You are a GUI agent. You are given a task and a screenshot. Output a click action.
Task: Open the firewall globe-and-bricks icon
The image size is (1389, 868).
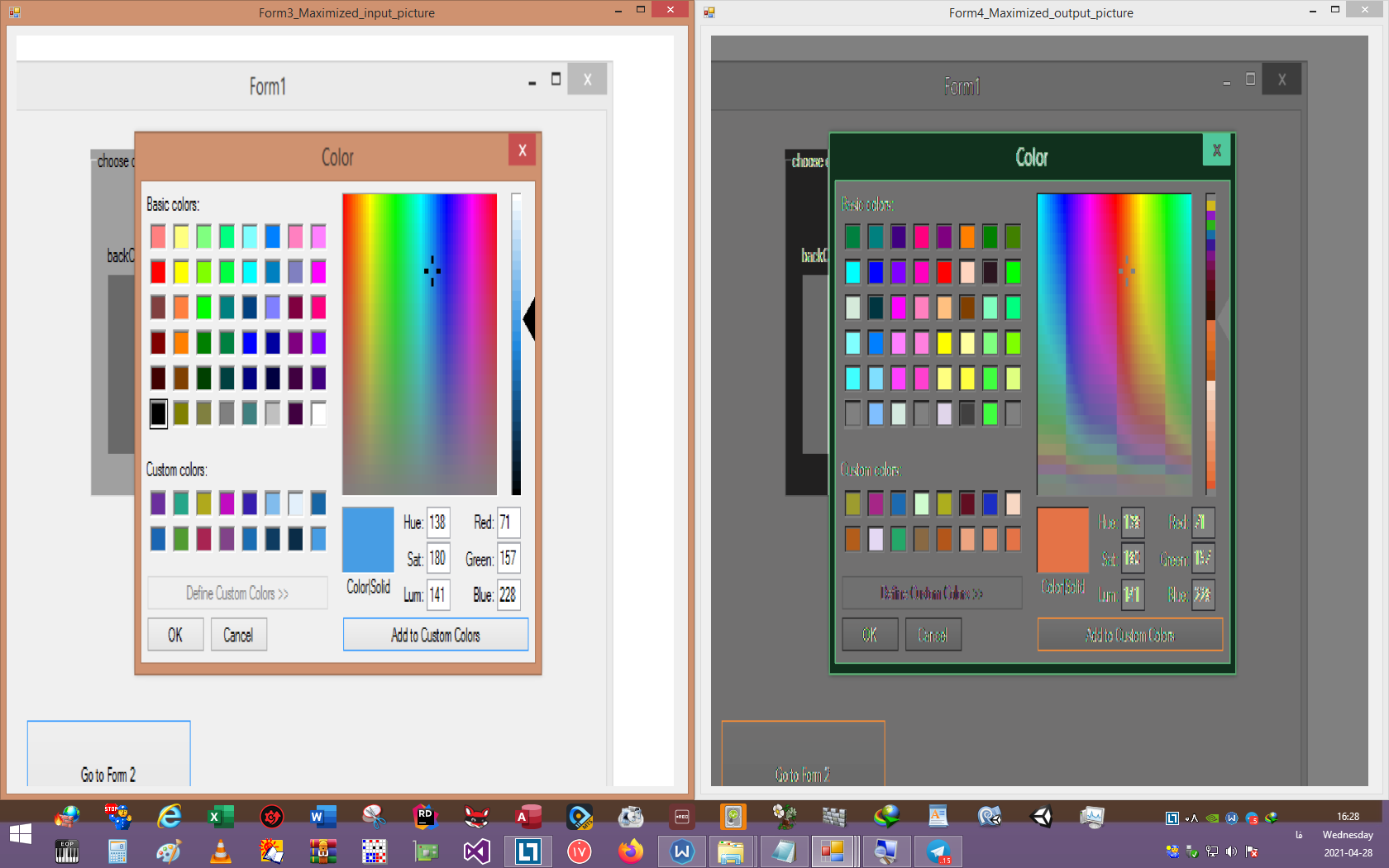67,817
